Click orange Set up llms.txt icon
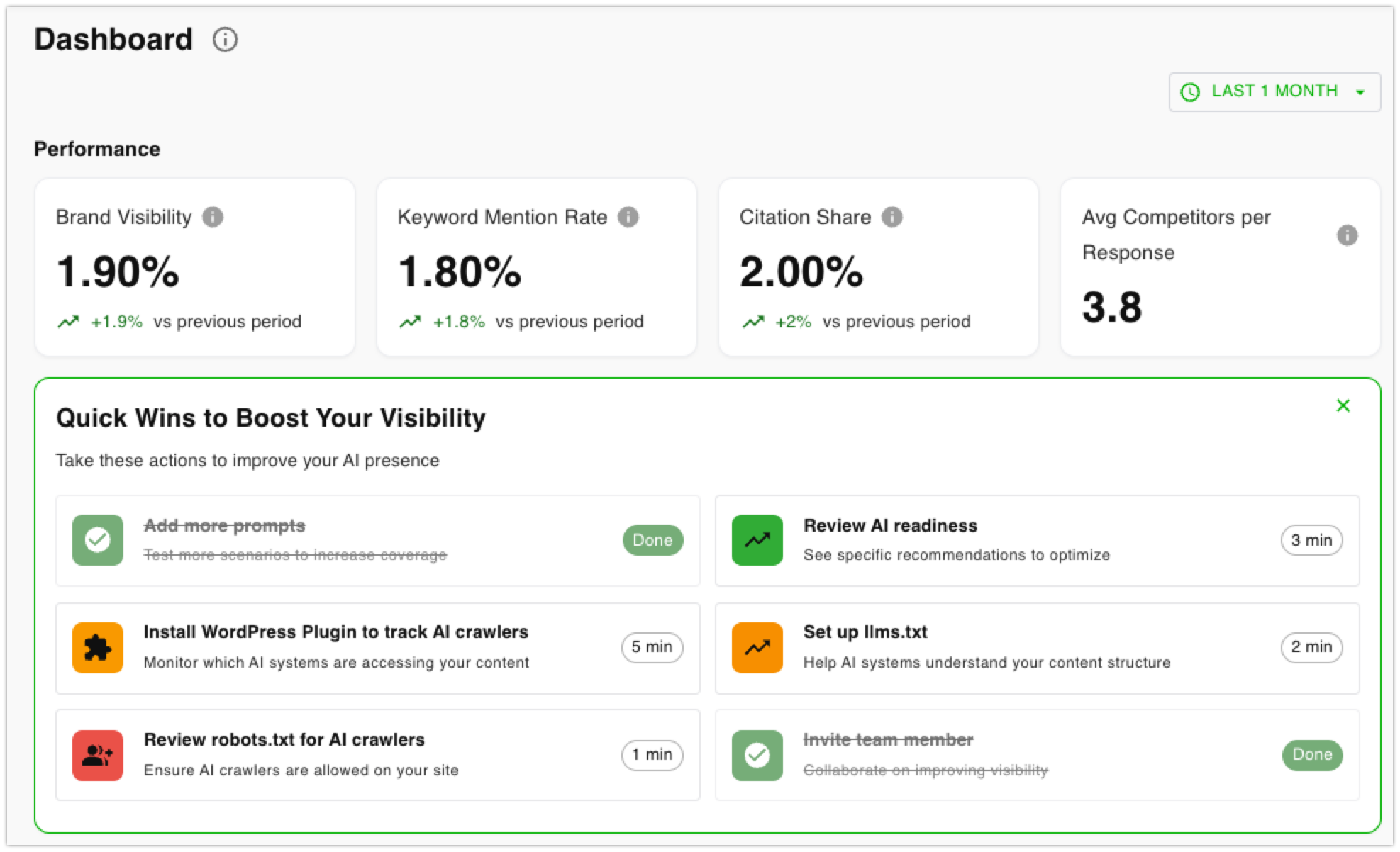The width and height of the screenshot is (1400, 852). (757, 647)
